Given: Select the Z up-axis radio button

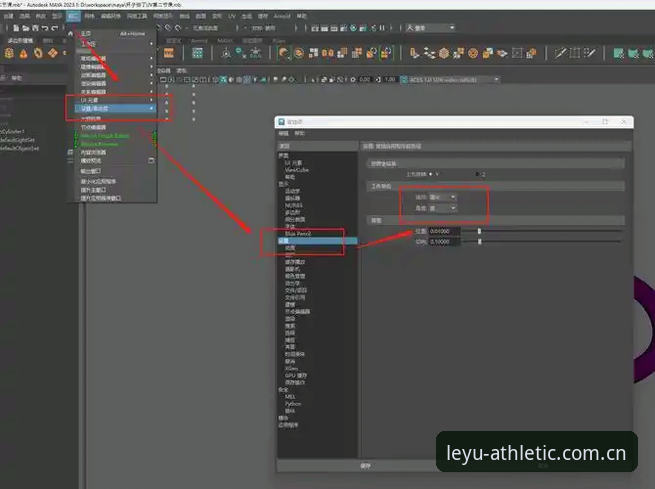Looking at the screenshot, I should coord(477,174).
